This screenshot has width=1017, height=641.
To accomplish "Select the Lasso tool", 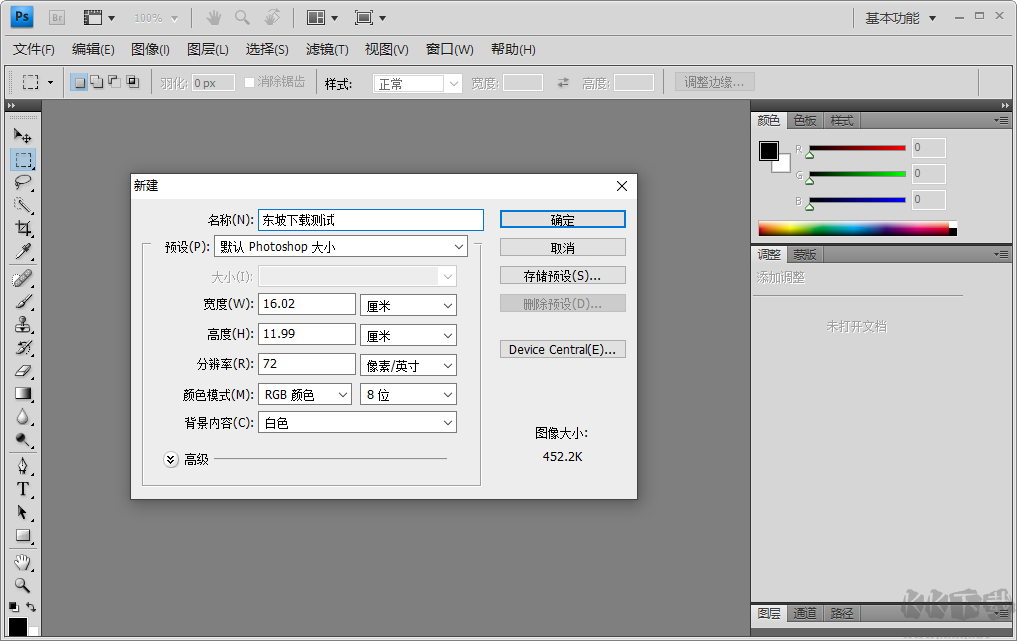I will [x=23, y=183].
